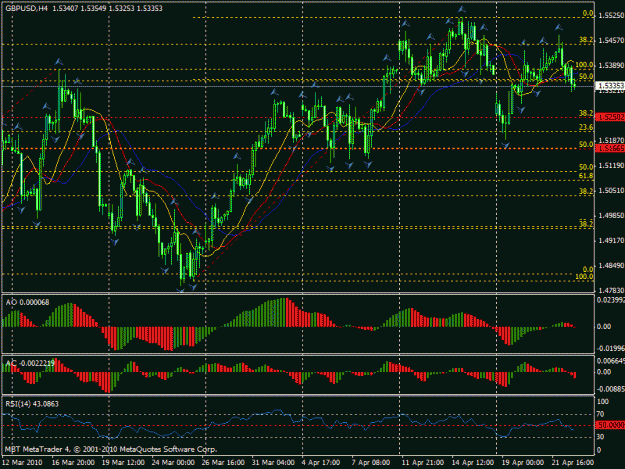Select the 1.55250 price axis label
The height and width of the screenshot is (469, 625).
(x=611, y=16)
